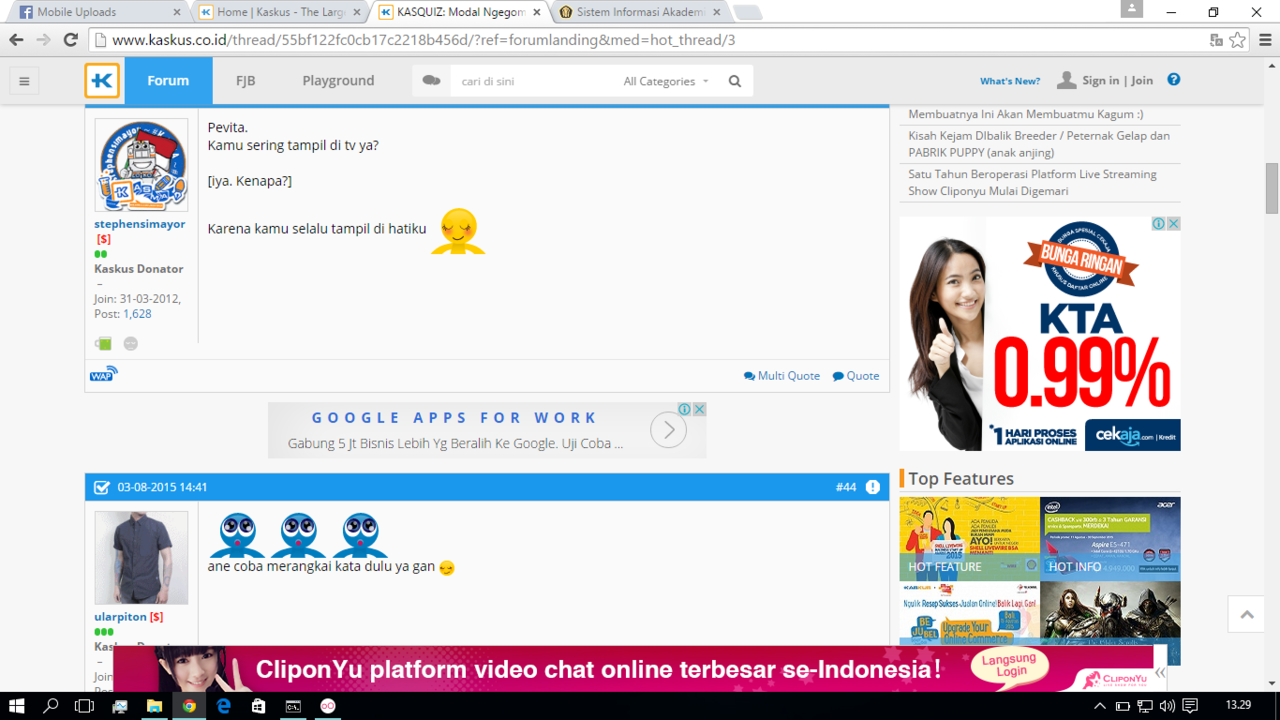Click the green cendol reputation icon under stephensimayor

click(103, 343)
